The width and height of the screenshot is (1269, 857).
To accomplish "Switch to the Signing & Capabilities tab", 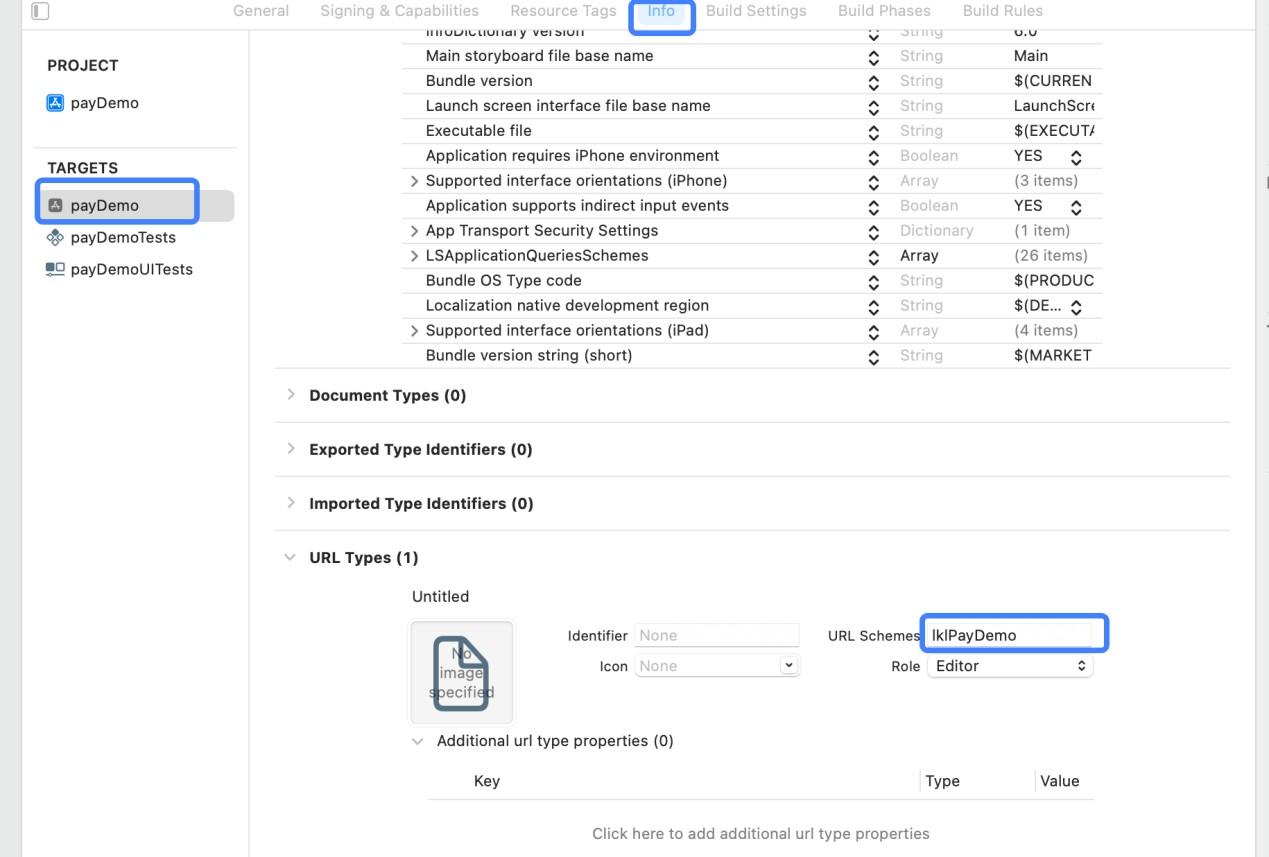I will 399,11.
